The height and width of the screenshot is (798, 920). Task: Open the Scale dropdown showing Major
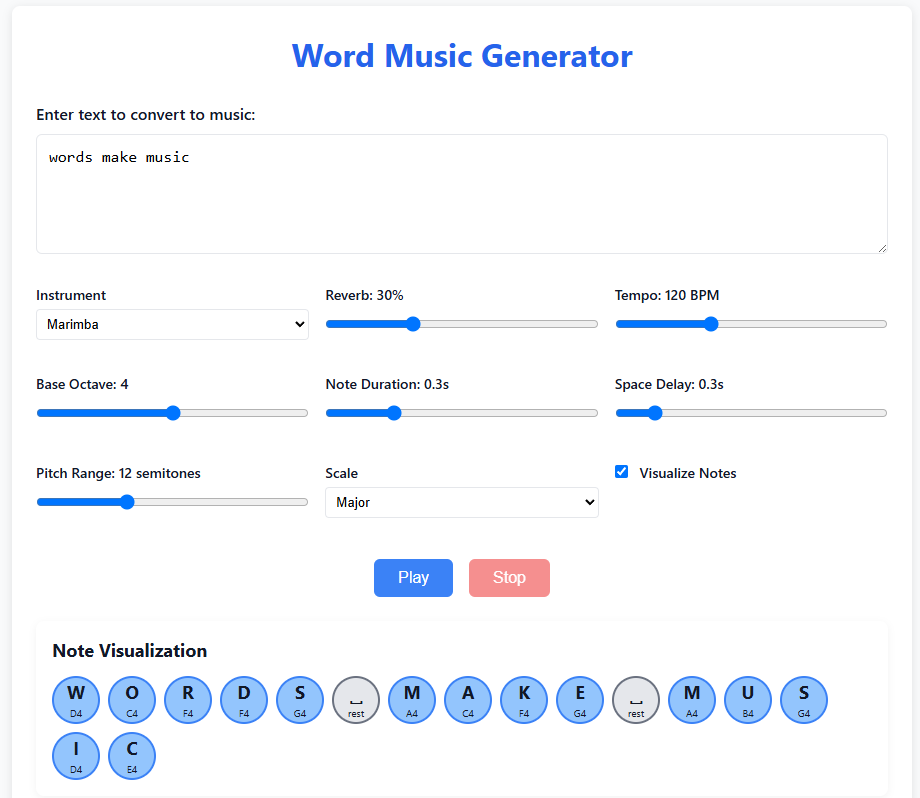point(462,502)
